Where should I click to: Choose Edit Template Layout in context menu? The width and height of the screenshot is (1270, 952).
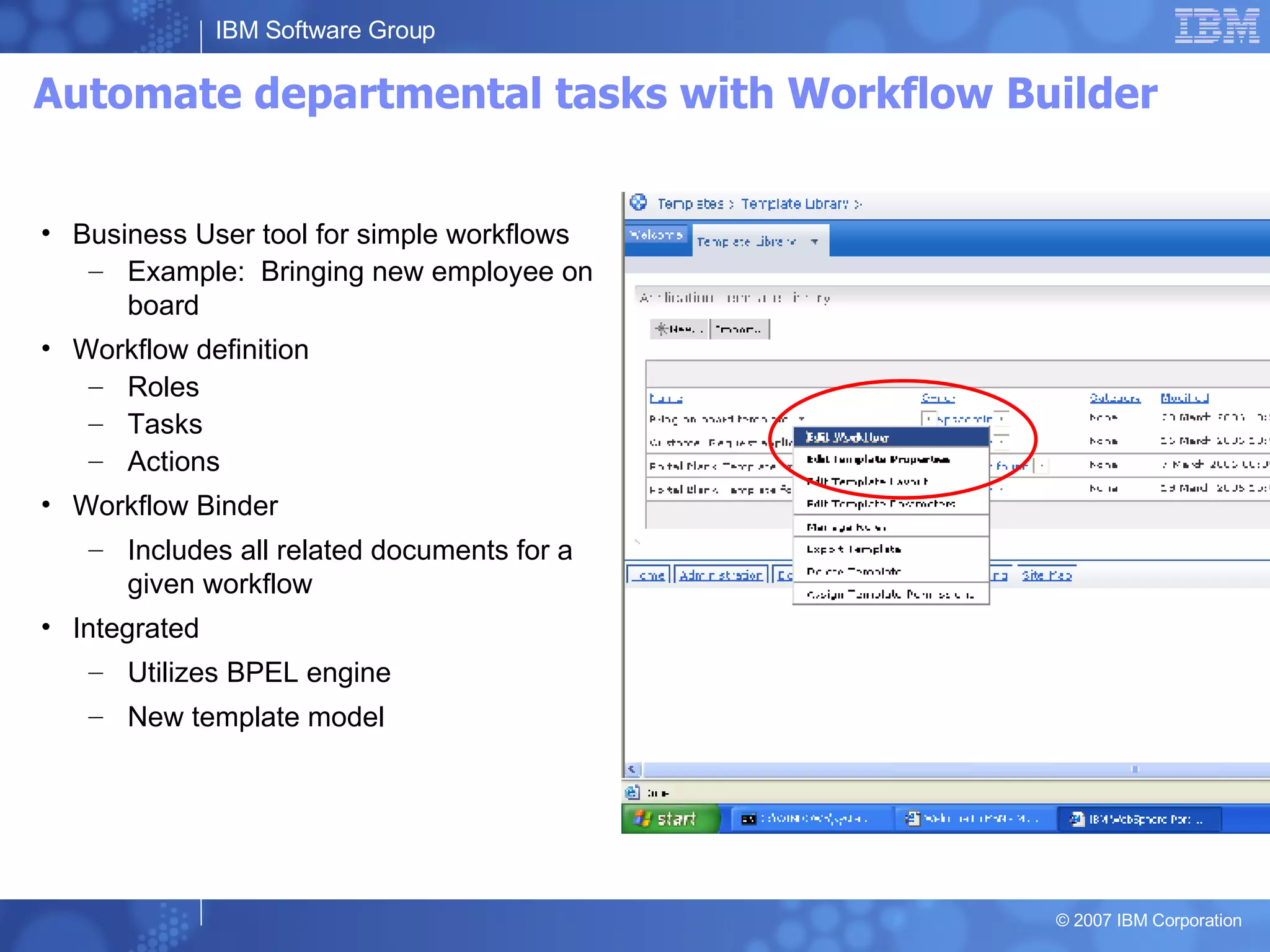point(891,482)
